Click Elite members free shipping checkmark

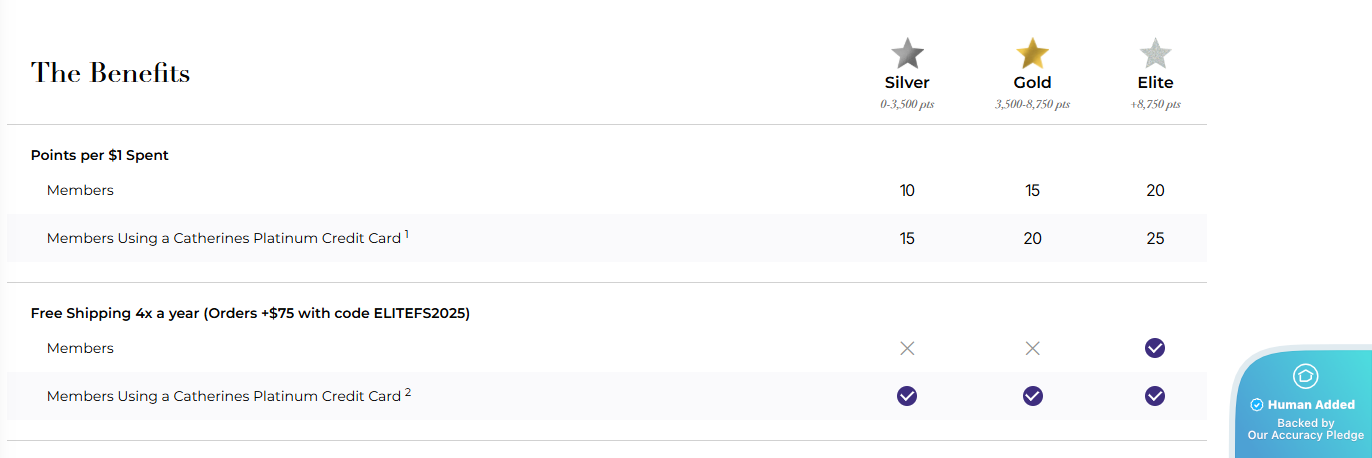[1155, 348]
